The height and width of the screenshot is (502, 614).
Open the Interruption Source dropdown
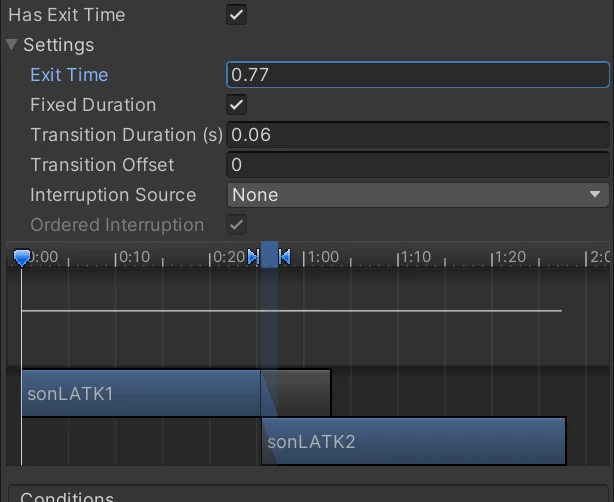pyautogui.click(x=417, y=195)
